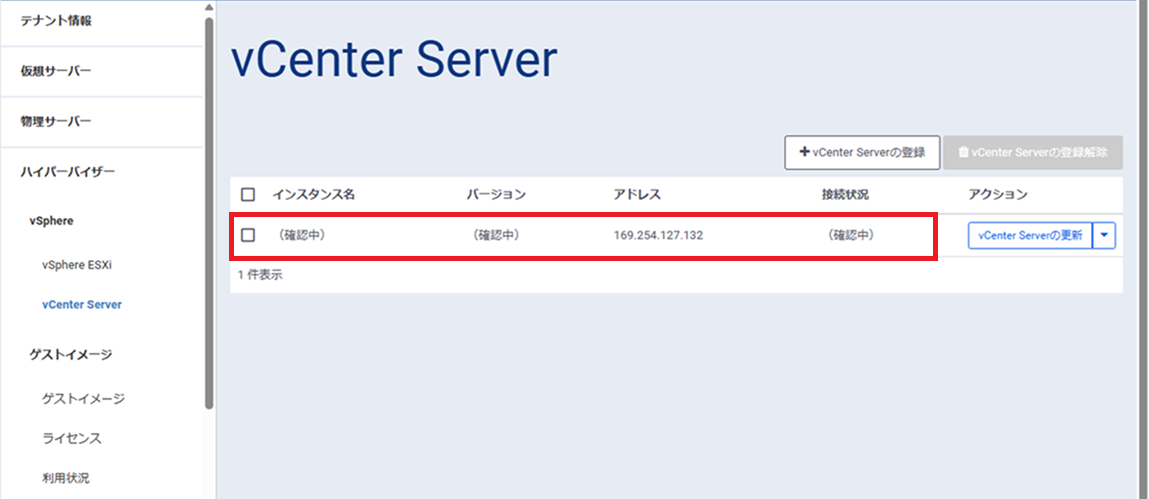Viewport: 1149px width, 499px height.
Task: Check the row checkbox for 169.254.127.132
Action: pos(248,235)
